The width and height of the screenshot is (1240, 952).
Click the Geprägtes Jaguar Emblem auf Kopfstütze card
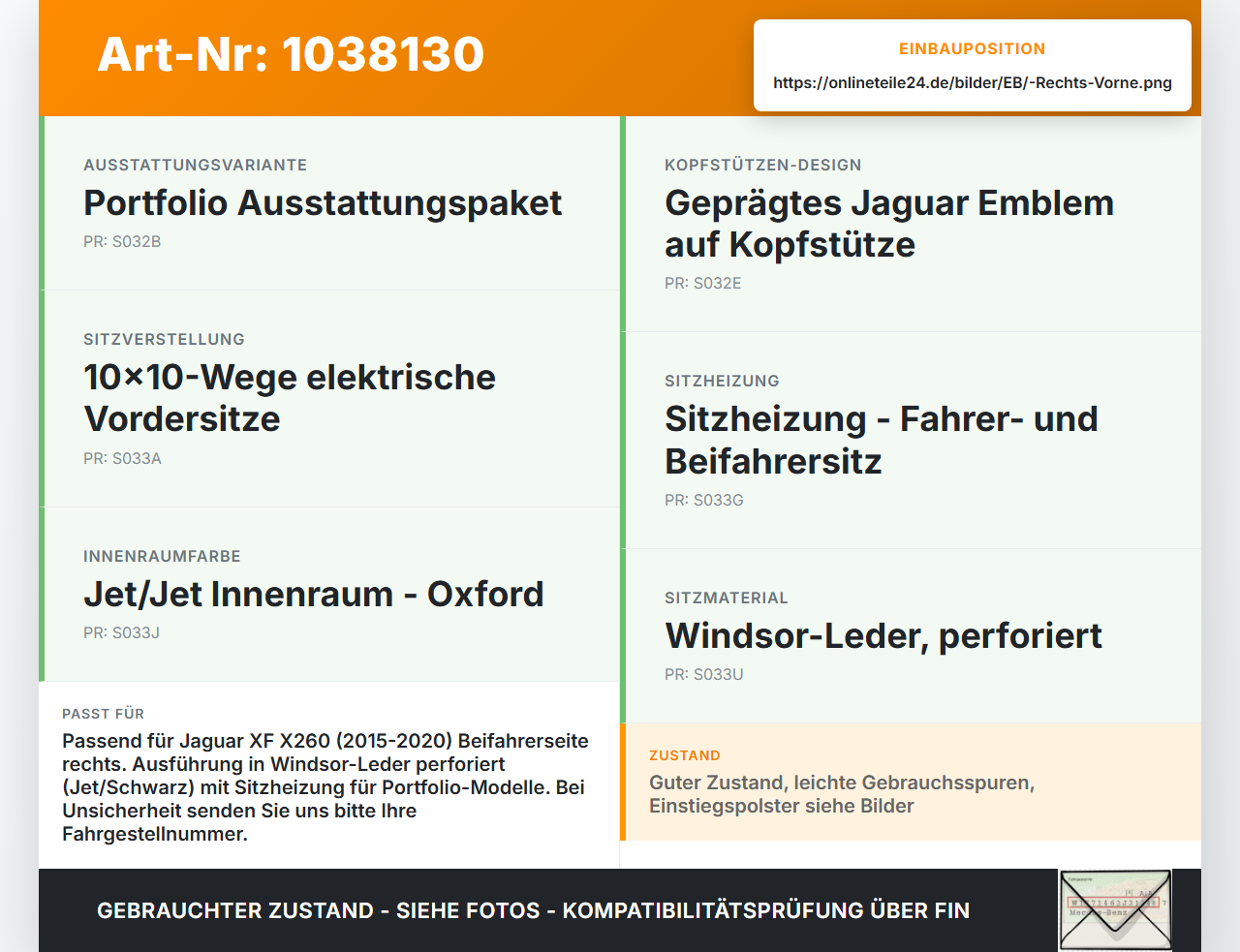(911, 224)
